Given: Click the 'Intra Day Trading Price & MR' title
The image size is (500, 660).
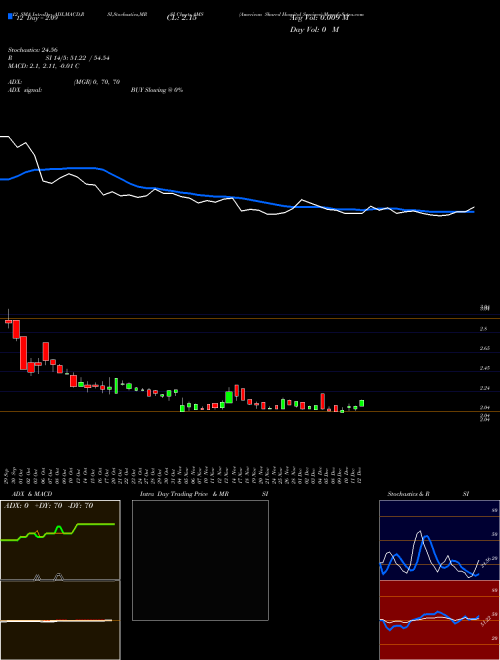Looking at the screenshot, I should [x=184, y=494].
